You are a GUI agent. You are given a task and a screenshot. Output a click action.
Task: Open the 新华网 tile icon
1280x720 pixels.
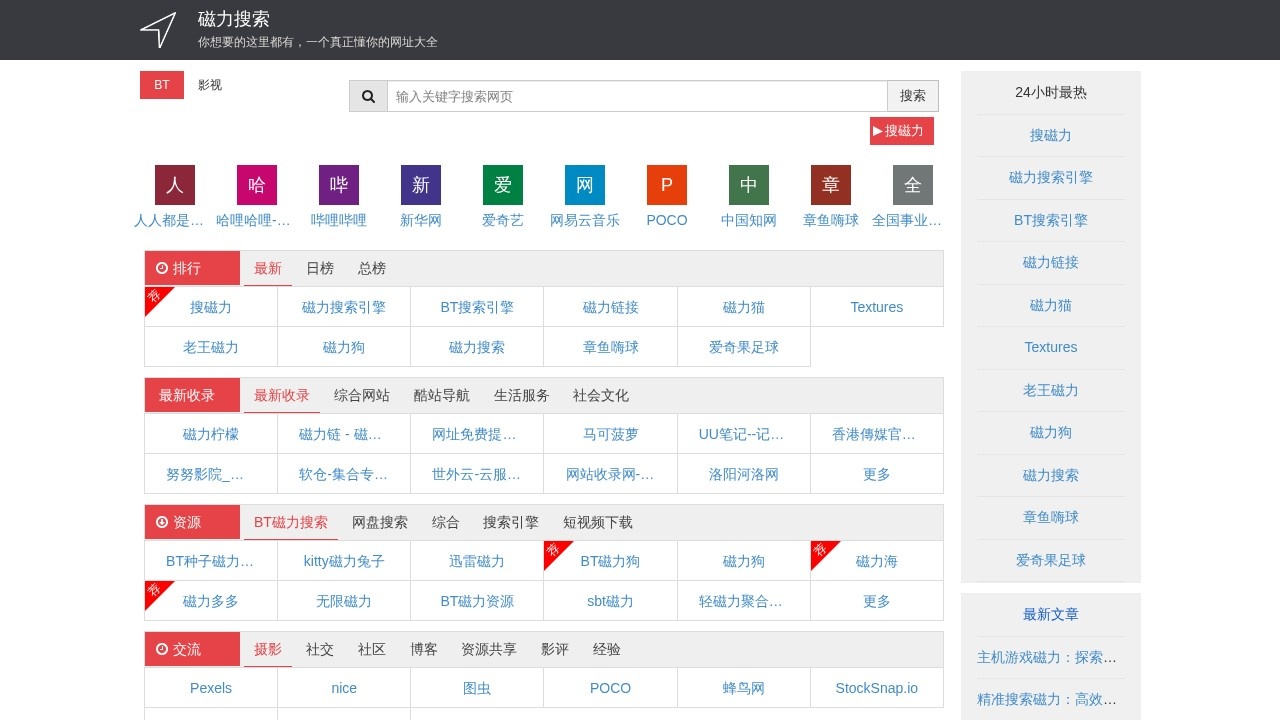421,185
